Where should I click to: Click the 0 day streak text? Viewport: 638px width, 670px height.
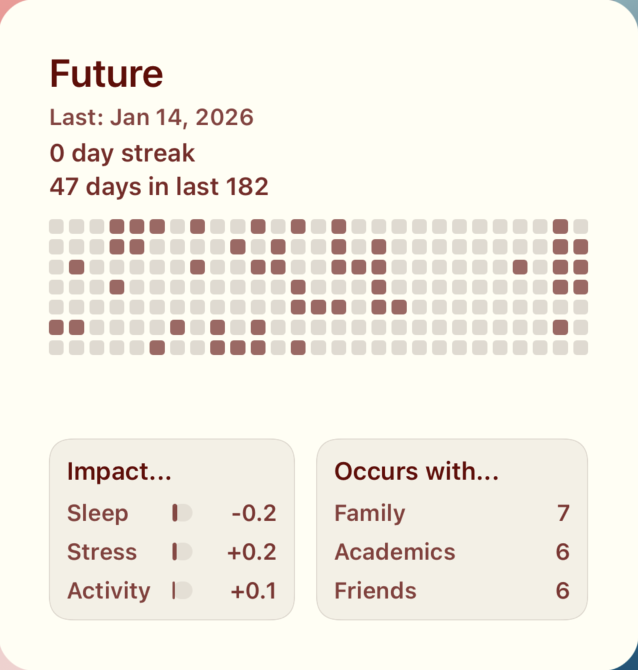[122, 153]
